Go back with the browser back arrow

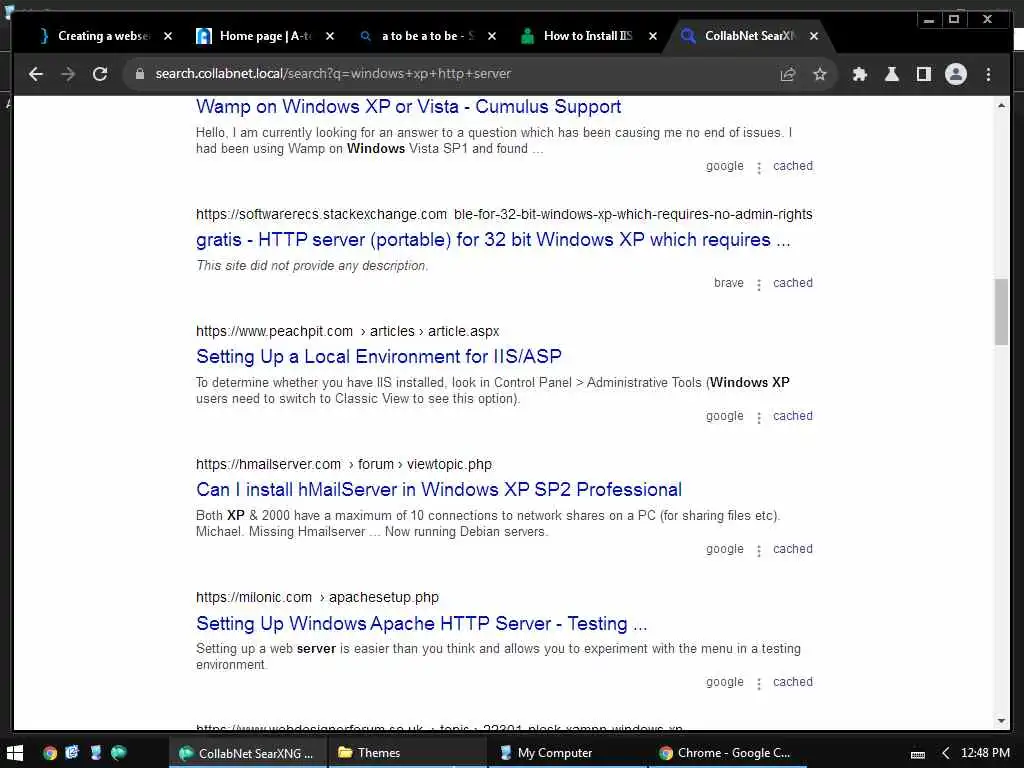pos(36,74)
